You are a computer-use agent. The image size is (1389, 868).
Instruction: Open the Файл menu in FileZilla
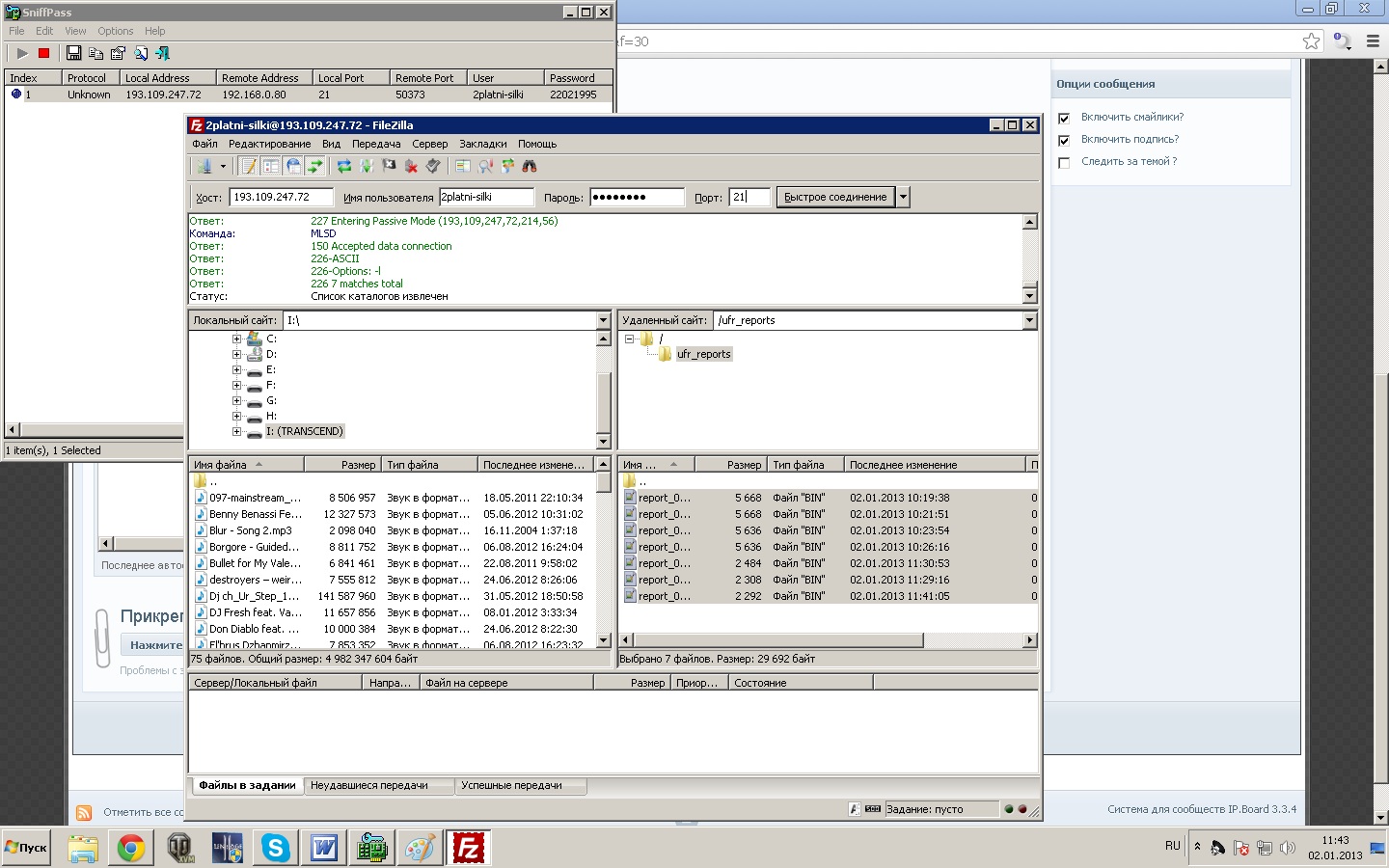click(x=204, y=144)
